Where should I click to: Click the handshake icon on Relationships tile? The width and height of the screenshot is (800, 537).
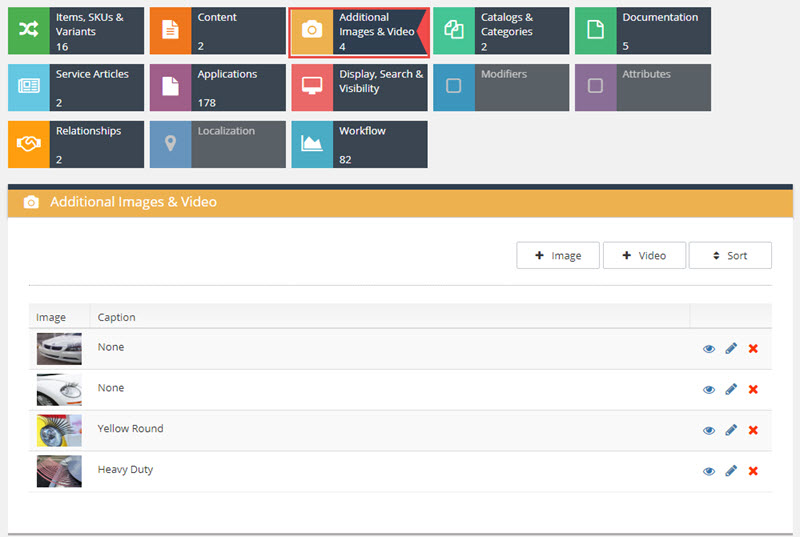(x=29, y=143)
